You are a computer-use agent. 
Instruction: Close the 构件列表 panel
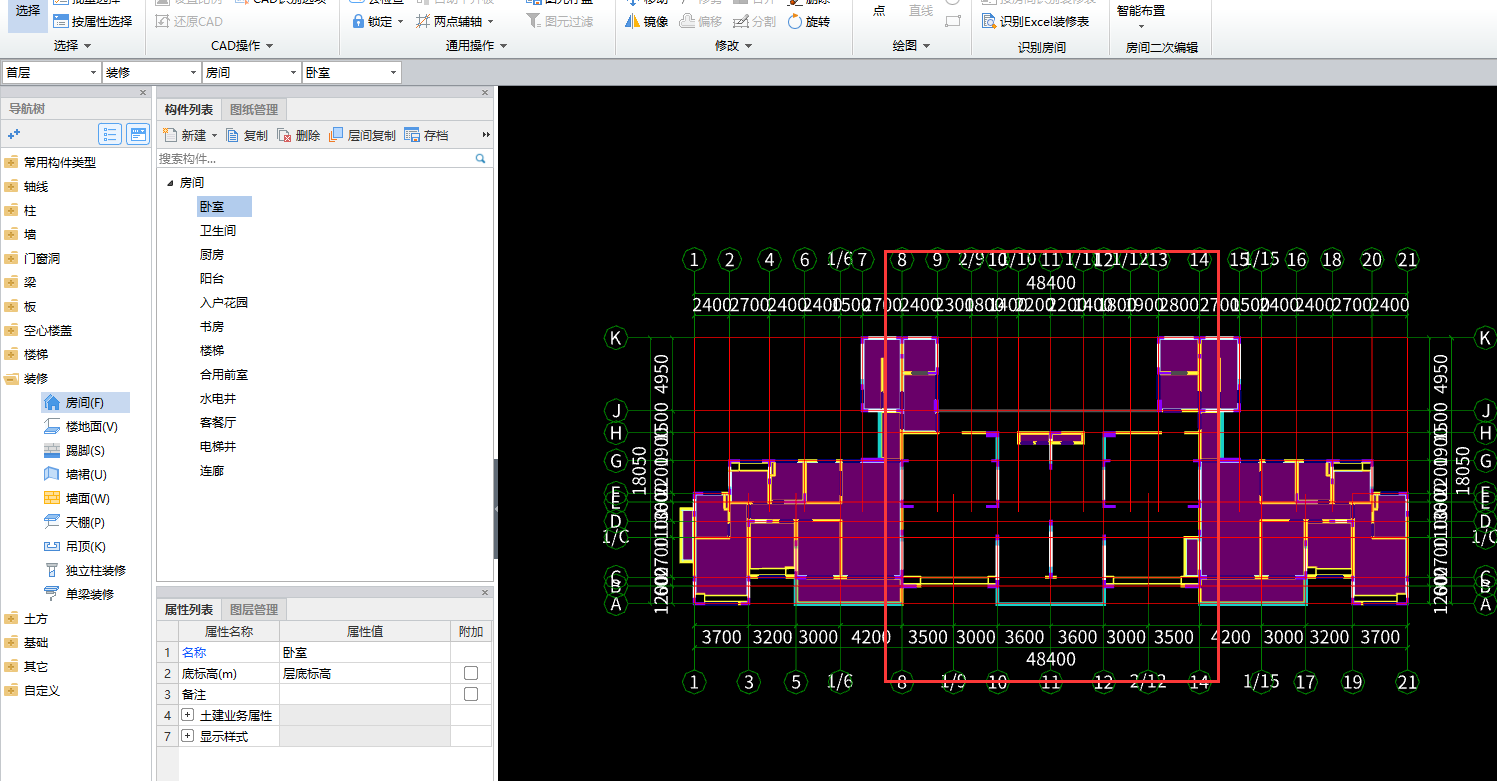[486, 93]
